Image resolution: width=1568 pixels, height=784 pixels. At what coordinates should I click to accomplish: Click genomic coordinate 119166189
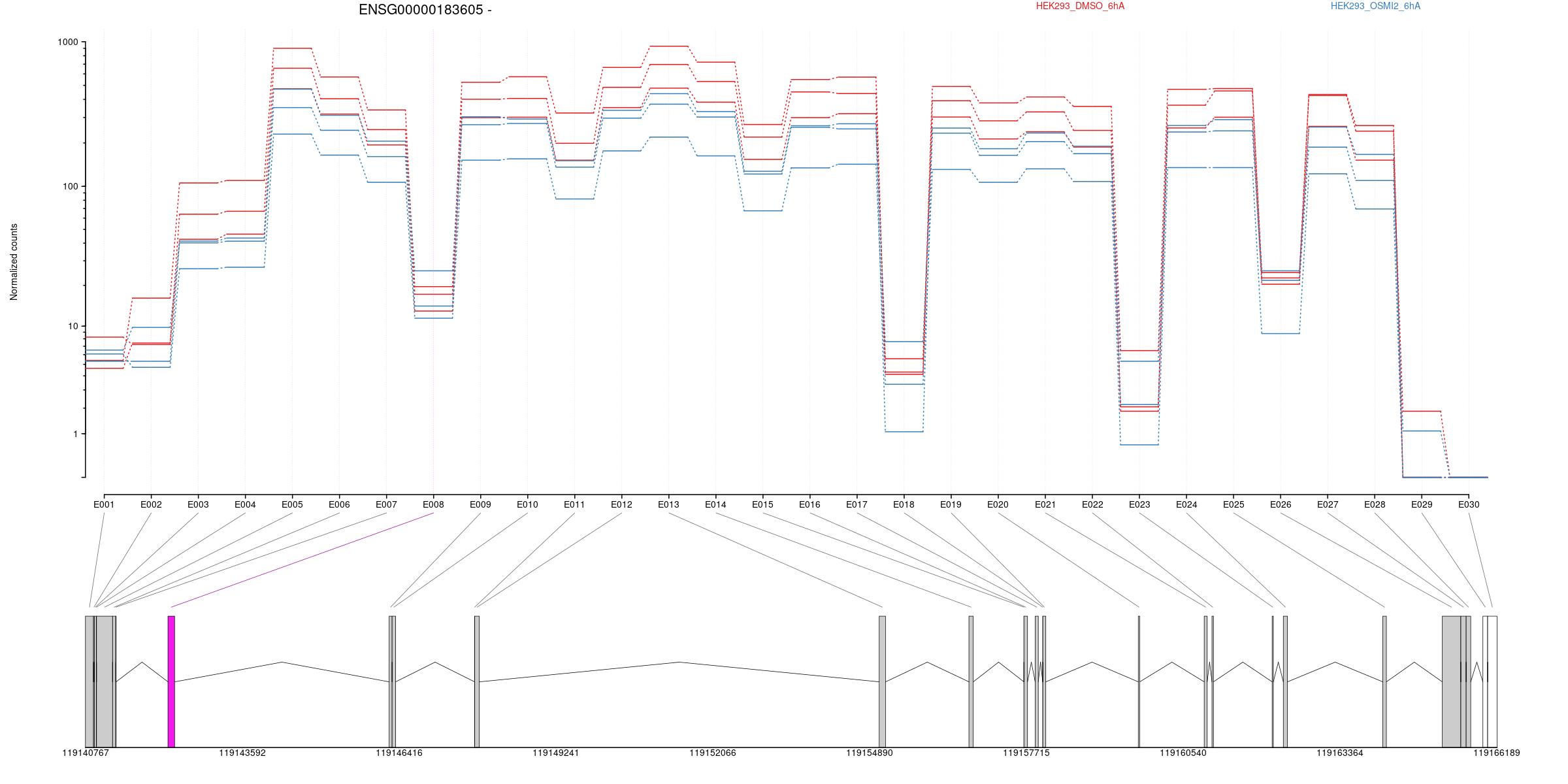(x=1497, y=753)
